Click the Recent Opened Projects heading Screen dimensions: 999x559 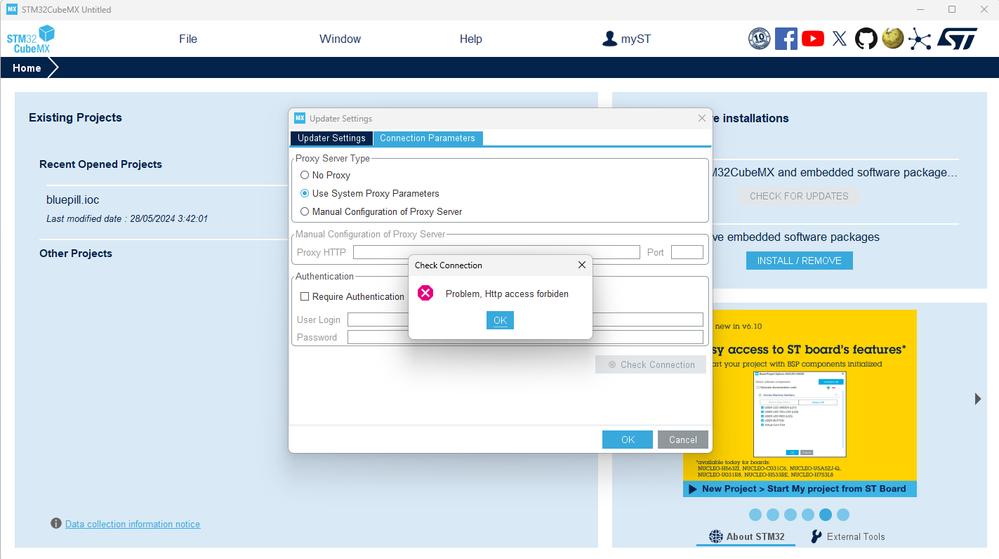coord(101,164)
